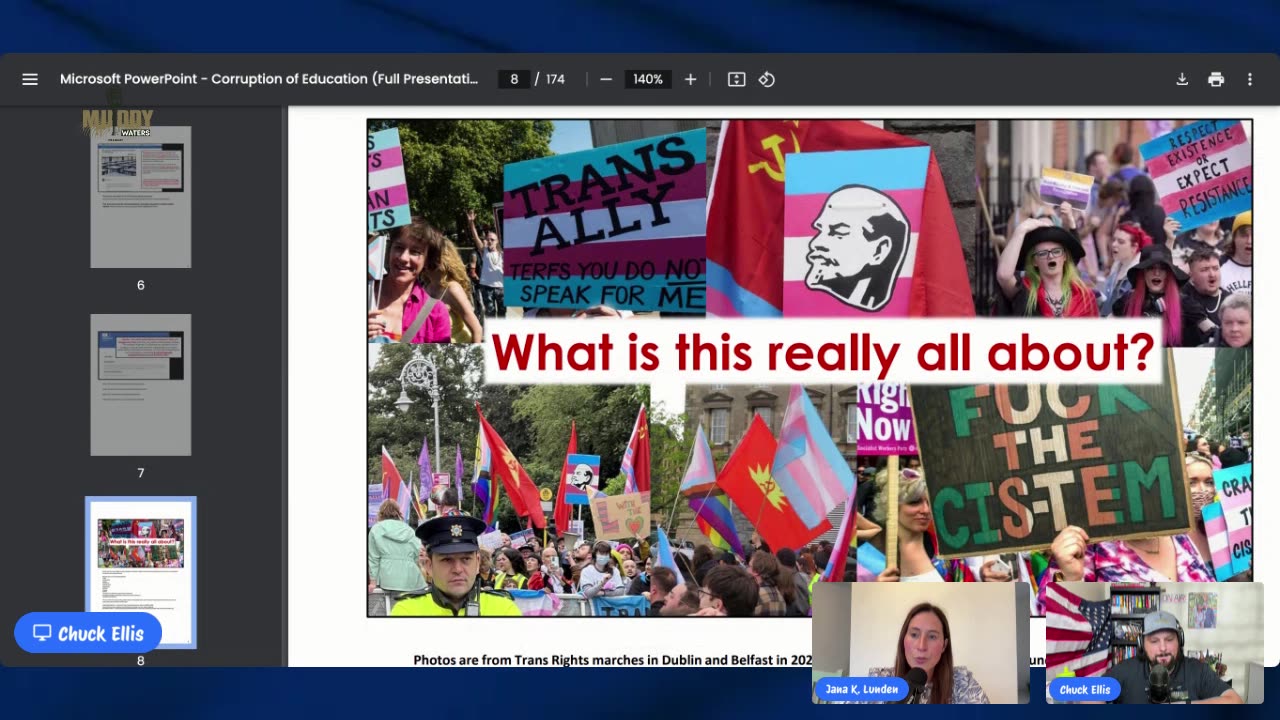The image size is (1280, 720).
Task: Toggle the fit to page button
Action: [736, 79]
